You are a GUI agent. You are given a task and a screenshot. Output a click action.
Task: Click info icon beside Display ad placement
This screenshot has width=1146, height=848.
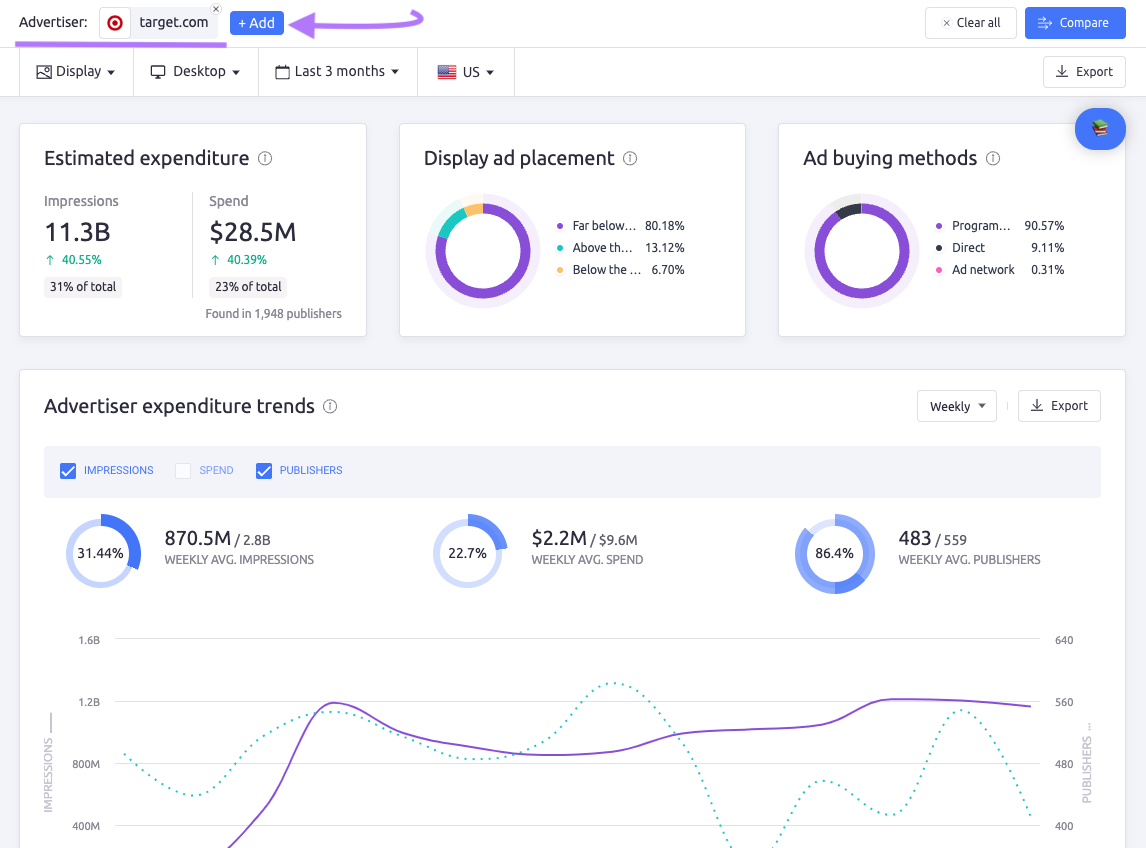point(630,159)
